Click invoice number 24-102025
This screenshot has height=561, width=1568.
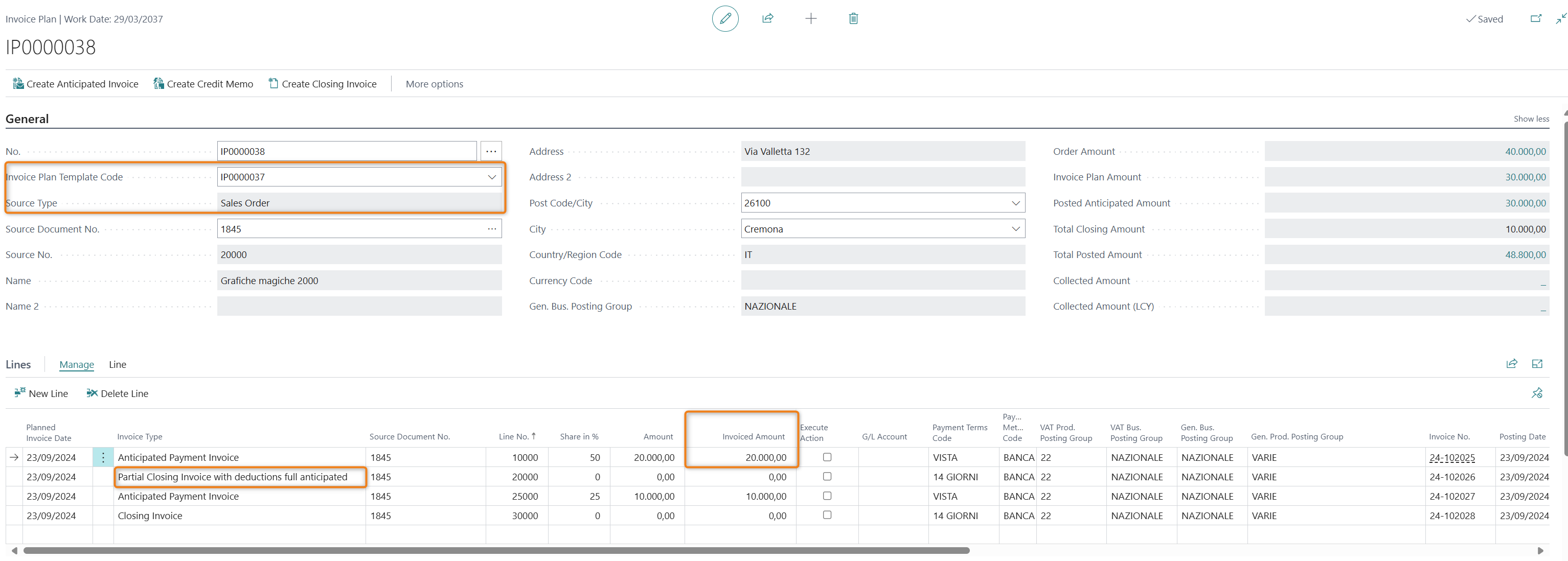pyautogui.click(x=1452, y=458)
